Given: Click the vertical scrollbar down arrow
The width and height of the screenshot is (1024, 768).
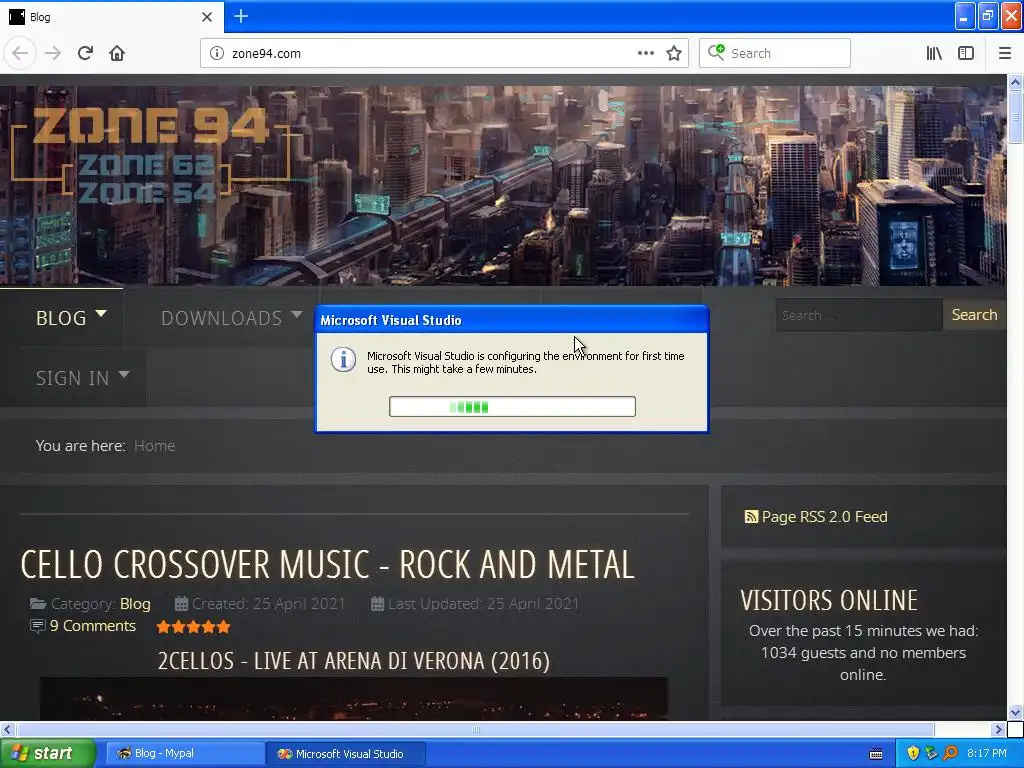Looking at the screenshot, I should tap(1015, 712).
